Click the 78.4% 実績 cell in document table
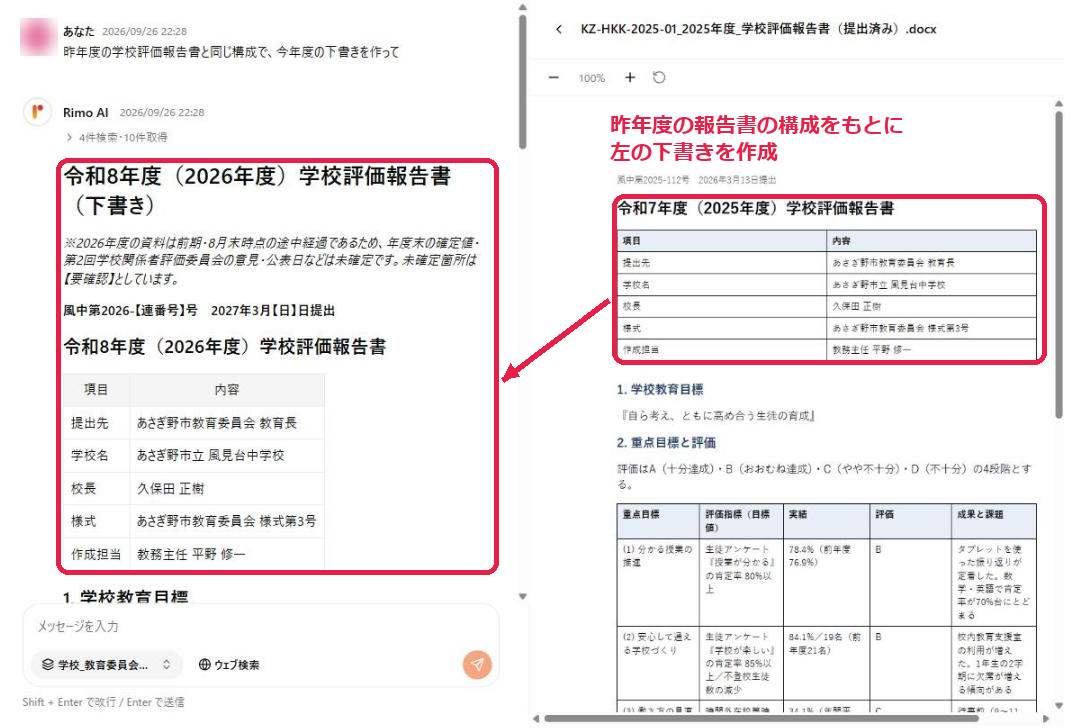The width and height of the screenshot is (1065, 728). coord(827,582)
